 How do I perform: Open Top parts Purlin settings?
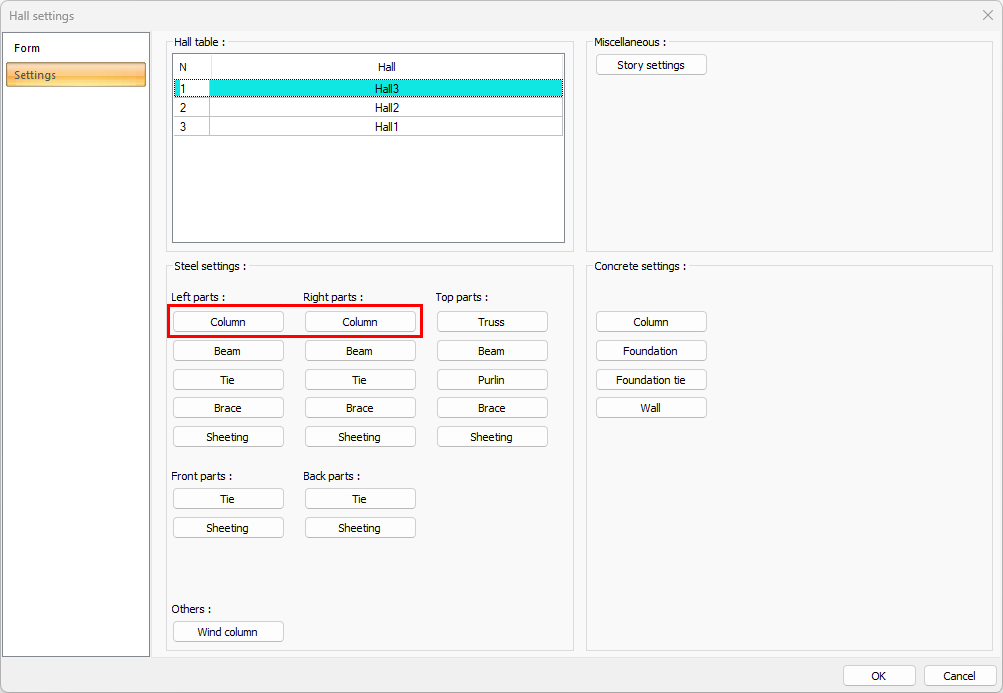[x=492, y=380]
